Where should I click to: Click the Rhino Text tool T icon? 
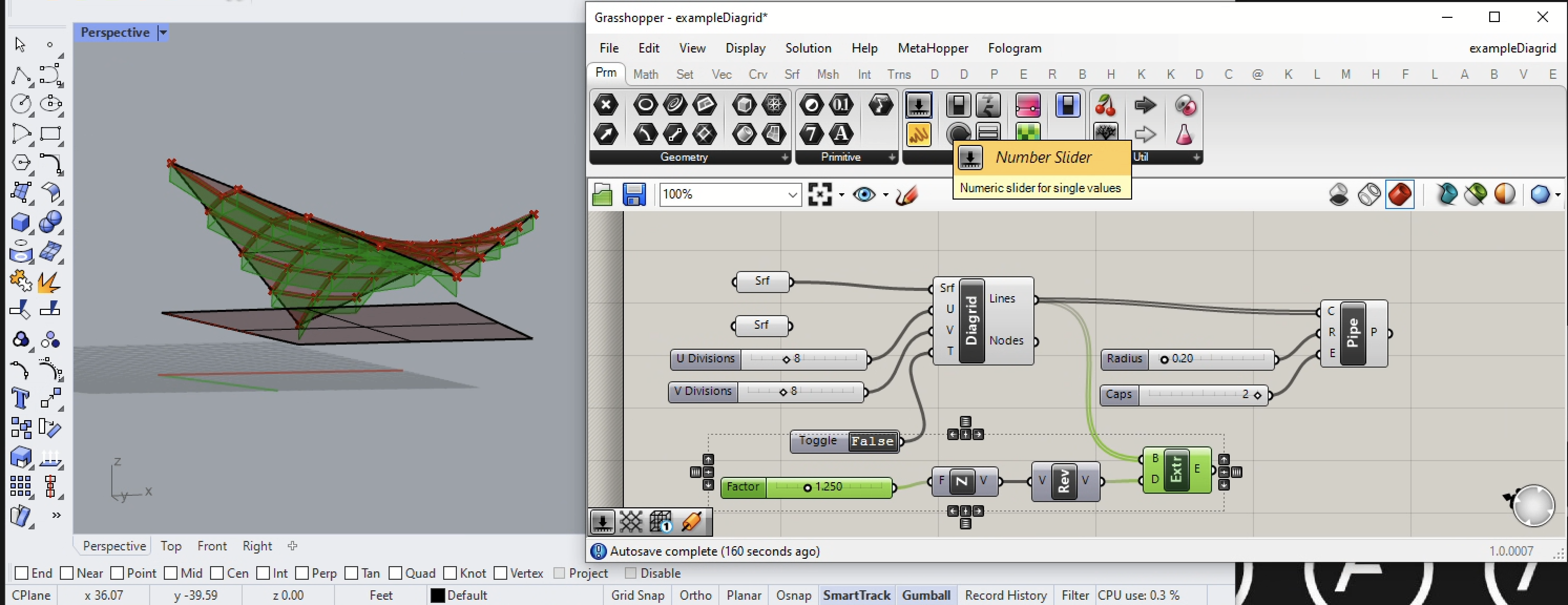tap(20, 399)
